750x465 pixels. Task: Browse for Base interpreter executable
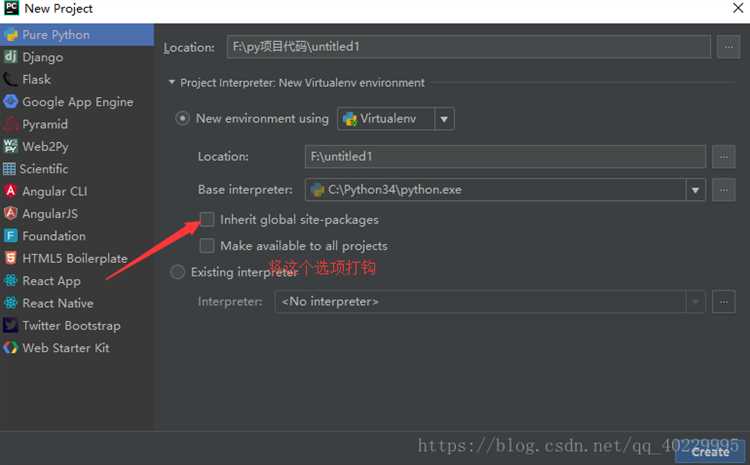[724, 190]
